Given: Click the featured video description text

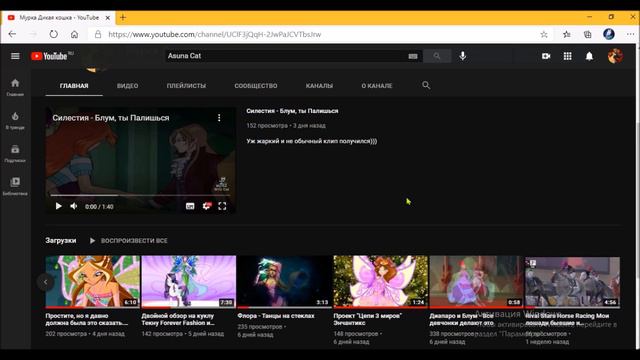Looking at the screenshot, I should [311, 141].
